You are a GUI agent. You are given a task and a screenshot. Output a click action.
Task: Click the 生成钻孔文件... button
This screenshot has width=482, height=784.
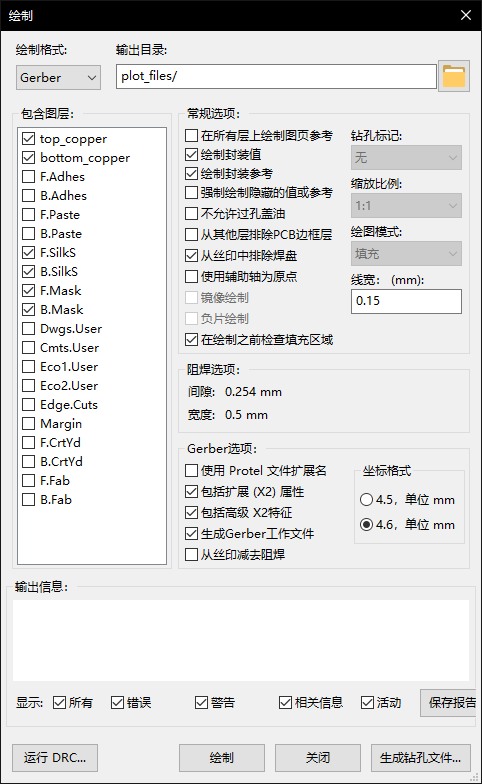[420, 758]
